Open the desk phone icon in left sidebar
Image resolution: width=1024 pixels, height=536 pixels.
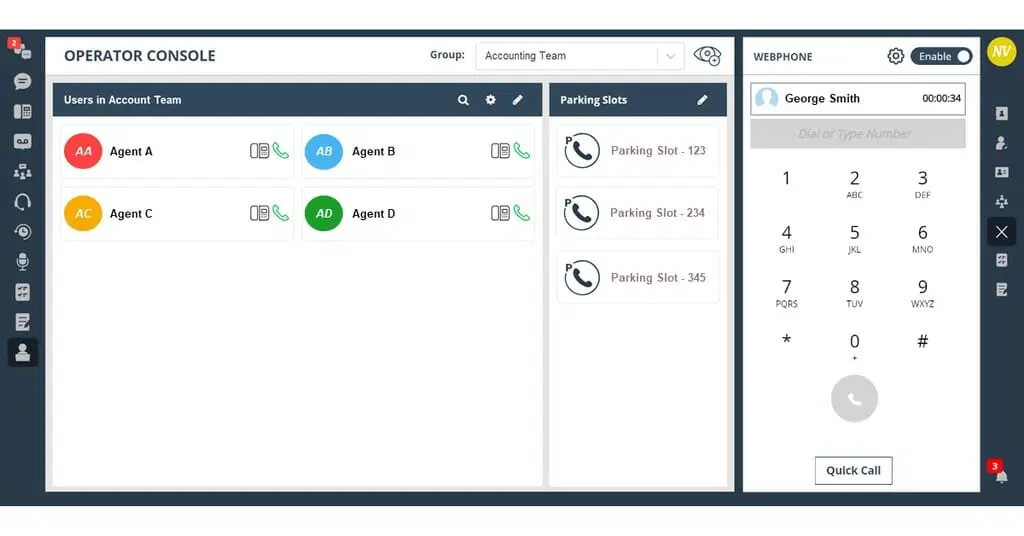(x=22, y=112)
